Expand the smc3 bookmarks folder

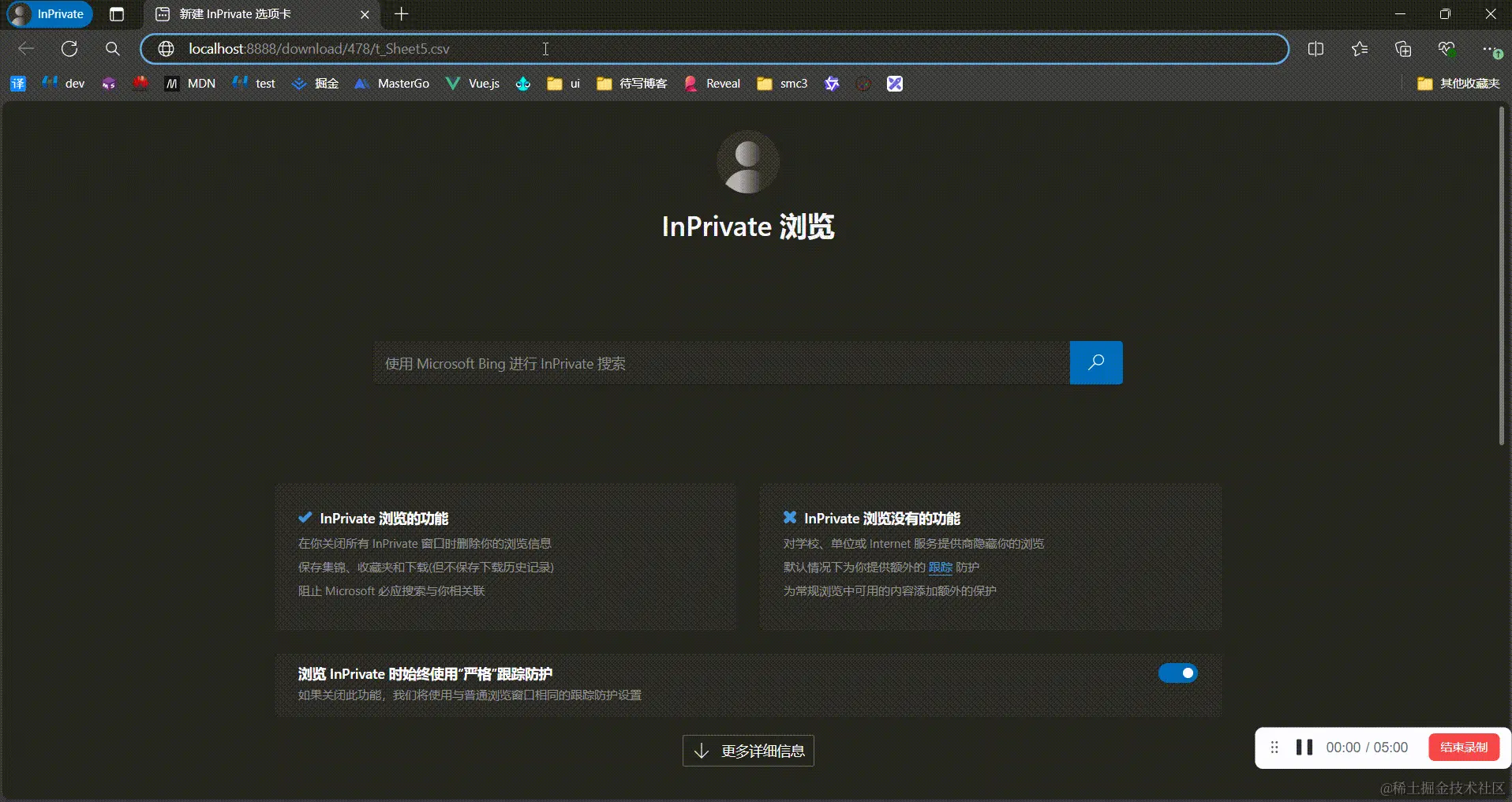pos(782,84)
